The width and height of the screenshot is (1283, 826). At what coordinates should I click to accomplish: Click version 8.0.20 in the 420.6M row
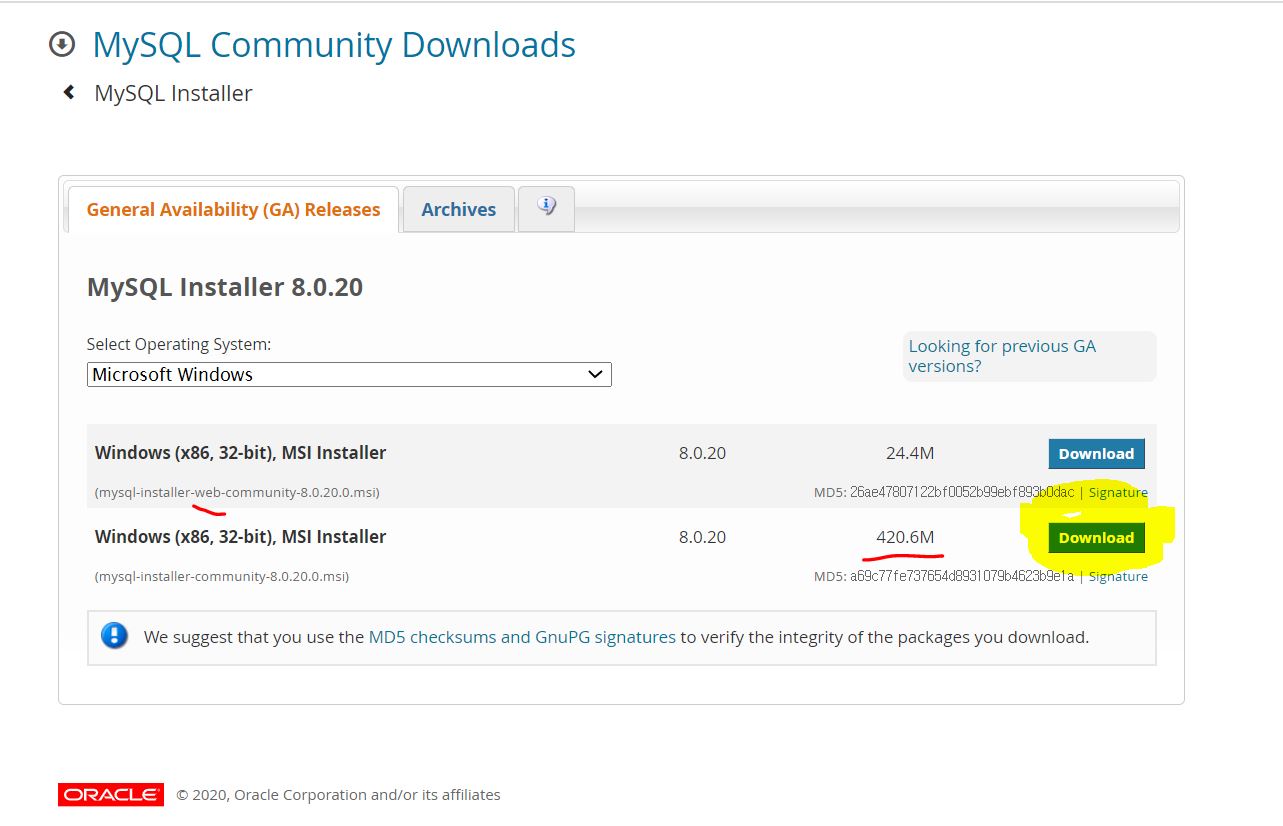[702, 537]
